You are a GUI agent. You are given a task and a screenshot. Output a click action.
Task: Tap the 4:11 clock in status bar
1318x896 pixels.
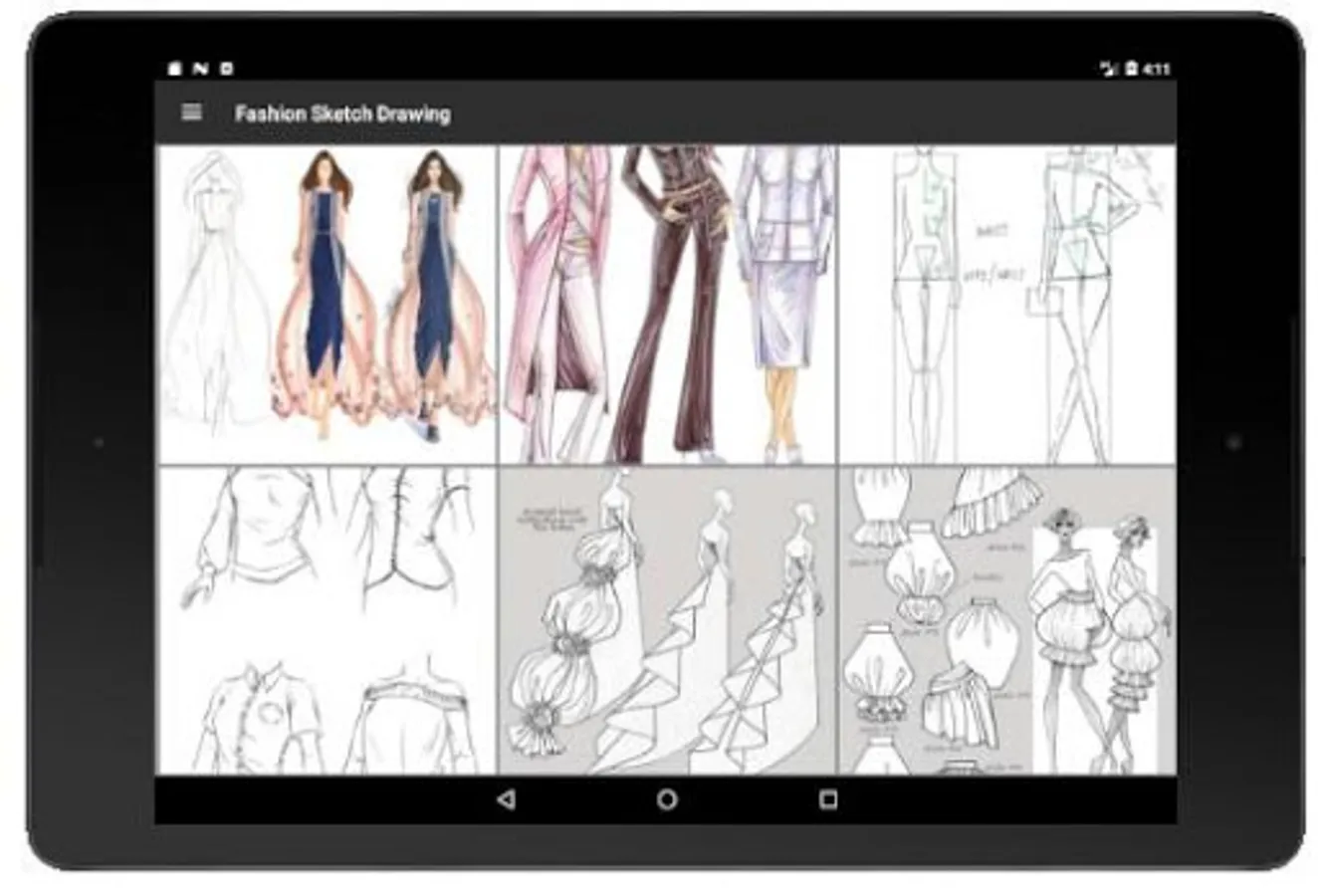click(1156, 69)
